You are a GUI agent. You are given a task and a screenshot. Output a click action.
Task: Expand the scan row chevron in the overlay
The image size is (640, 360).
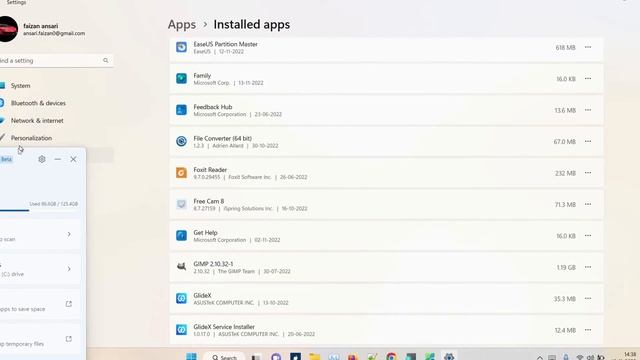(69, 234)
